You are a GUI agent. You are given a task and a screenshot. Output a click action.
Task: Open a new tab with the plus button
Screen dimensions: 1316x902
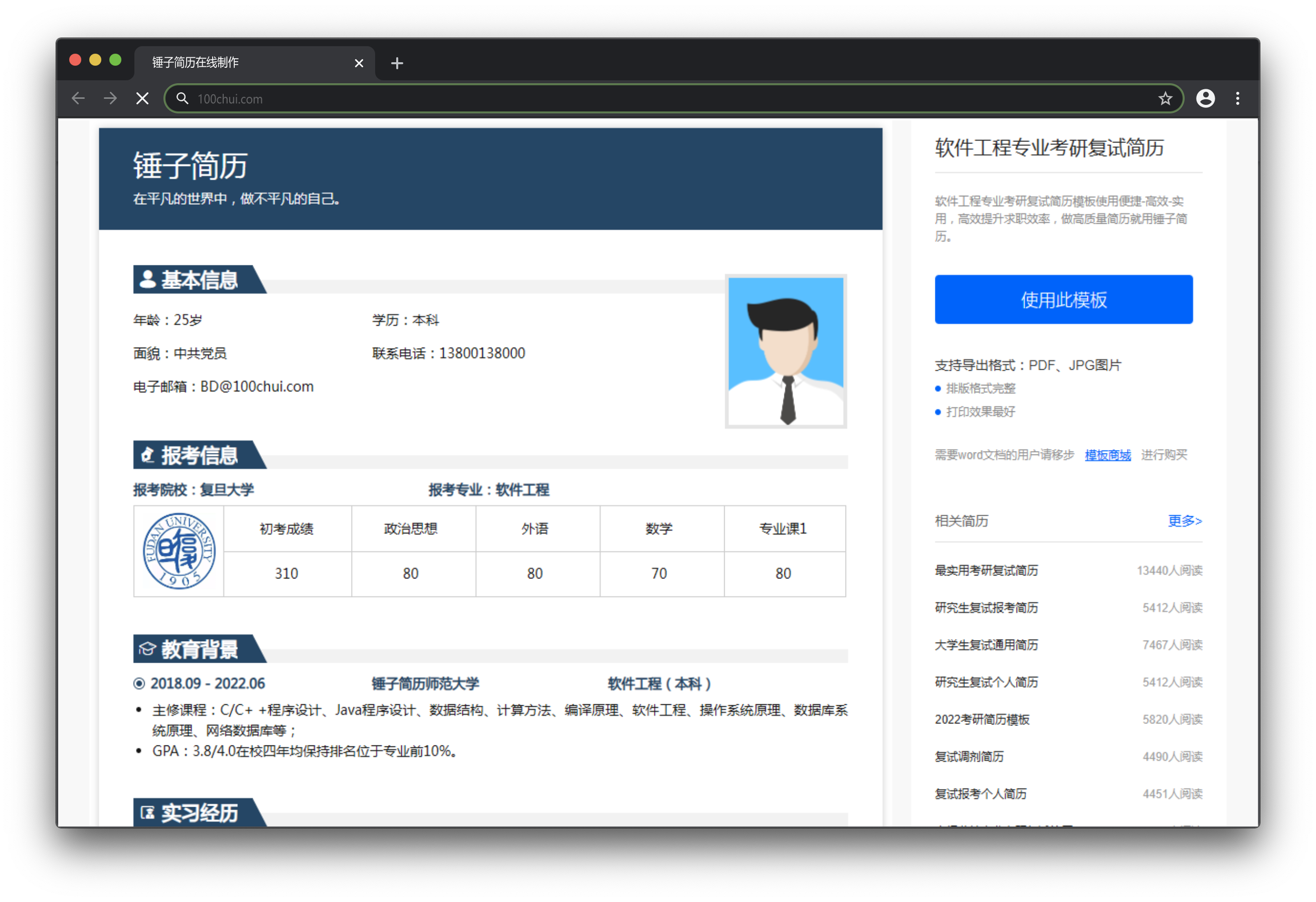click(397, 63)
